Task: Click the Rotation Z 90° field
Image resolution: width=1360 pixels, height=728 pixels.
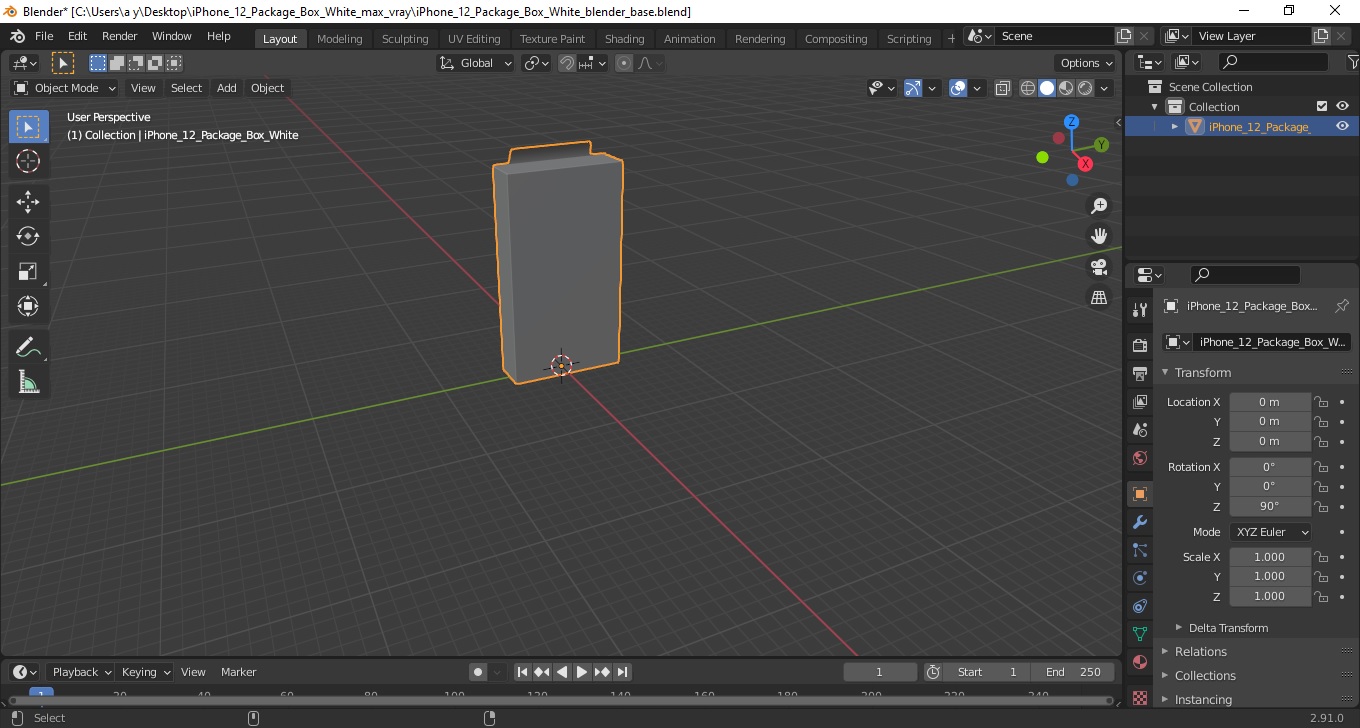Action: 1270,506
